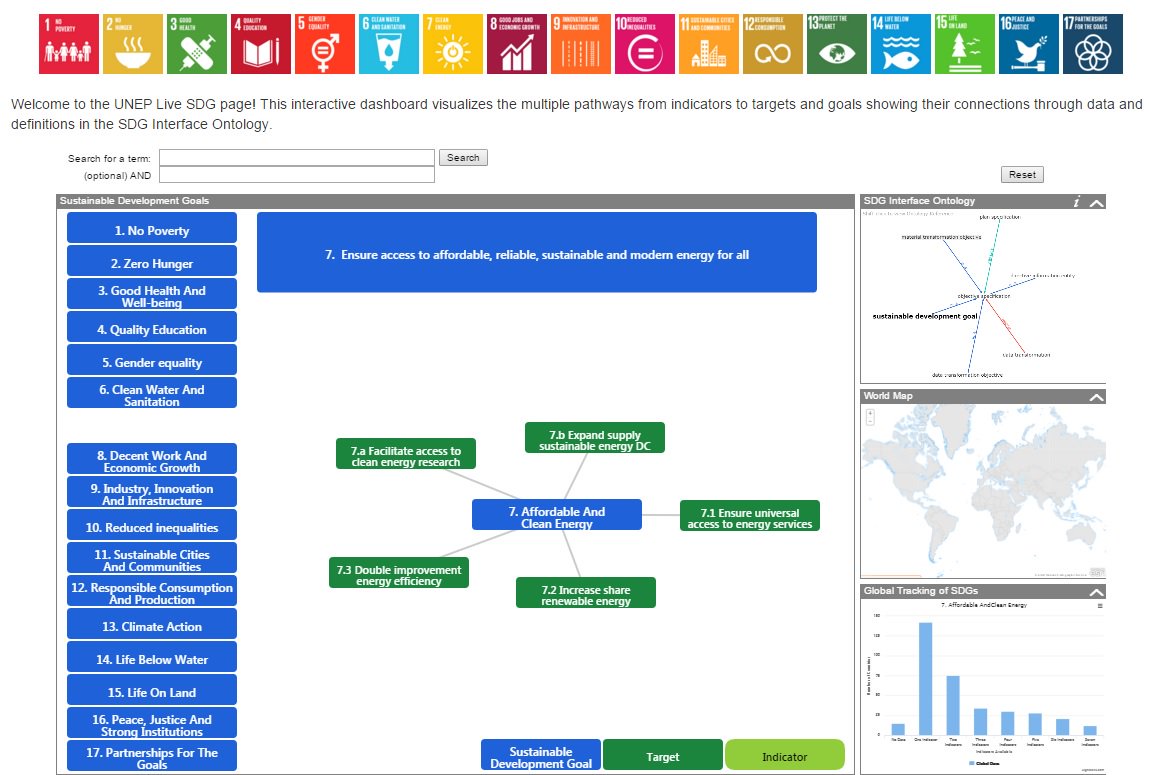Click the Clean Water goal 6 icon
Image resolution: width=1149 pixels, height=775 pixels.
tap(389, 44)
